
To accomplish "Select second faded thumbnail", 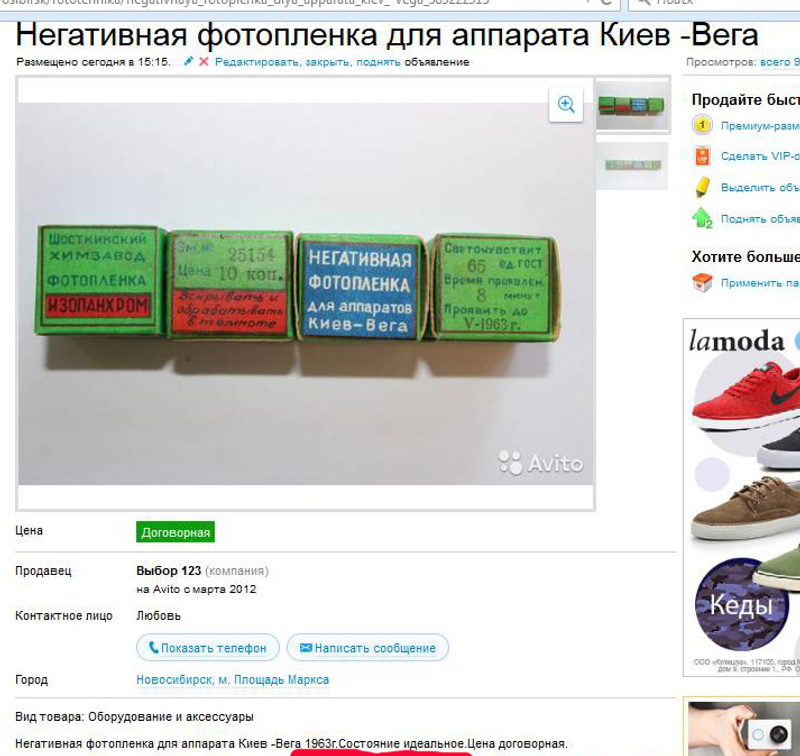I will pyautogui.click(x=632, y=165).
